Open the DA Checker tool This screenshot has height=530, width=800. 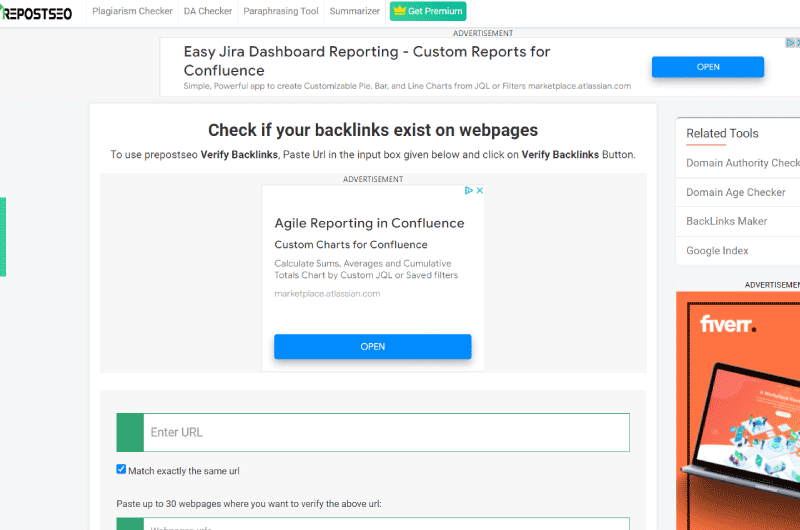click(x=208, y=11)
